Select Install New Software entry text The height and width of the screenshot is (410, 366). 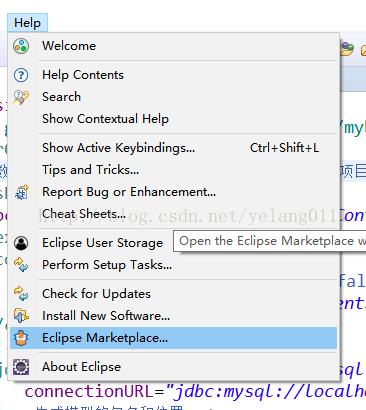(x=106, y=316)
